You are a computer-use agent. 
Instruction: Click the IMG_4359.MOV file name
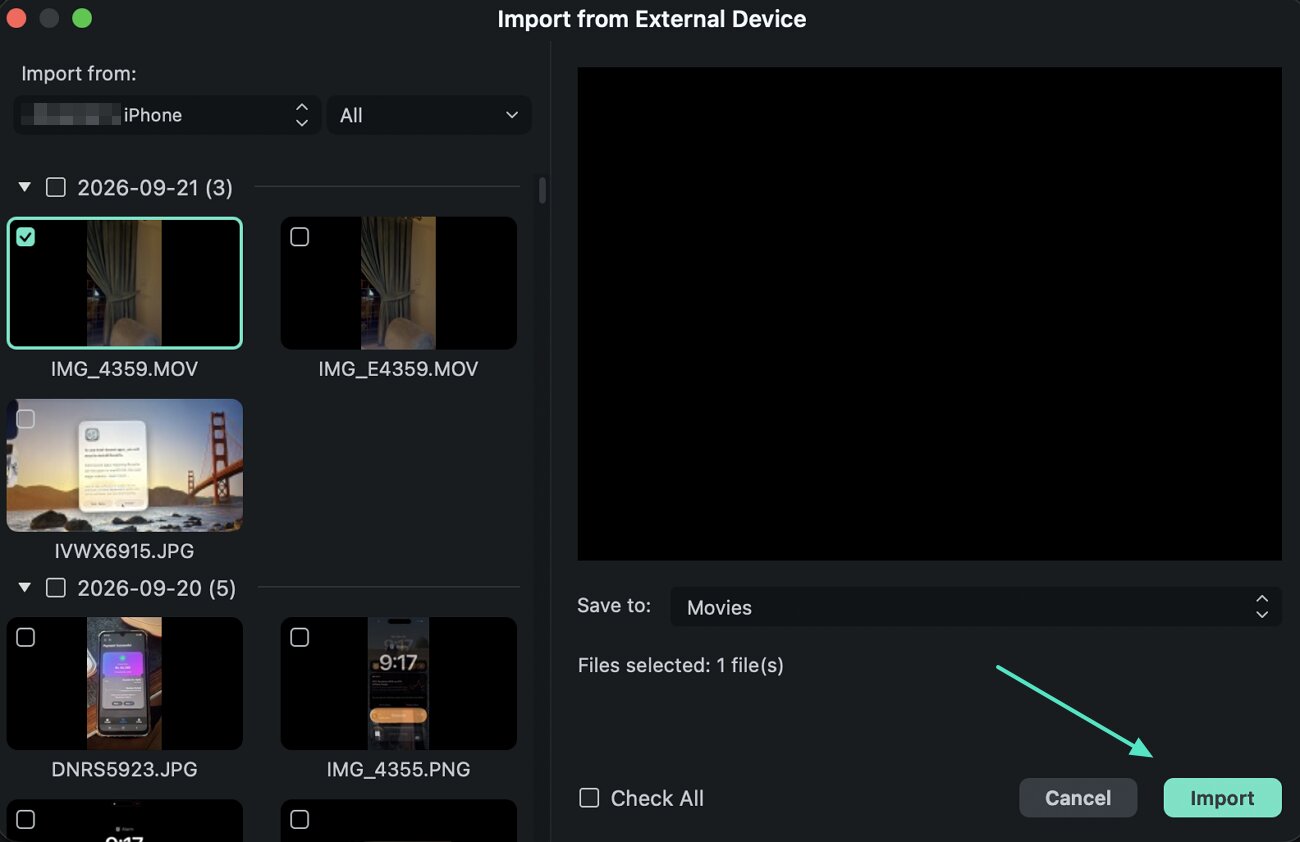click(x=125, y=369)
